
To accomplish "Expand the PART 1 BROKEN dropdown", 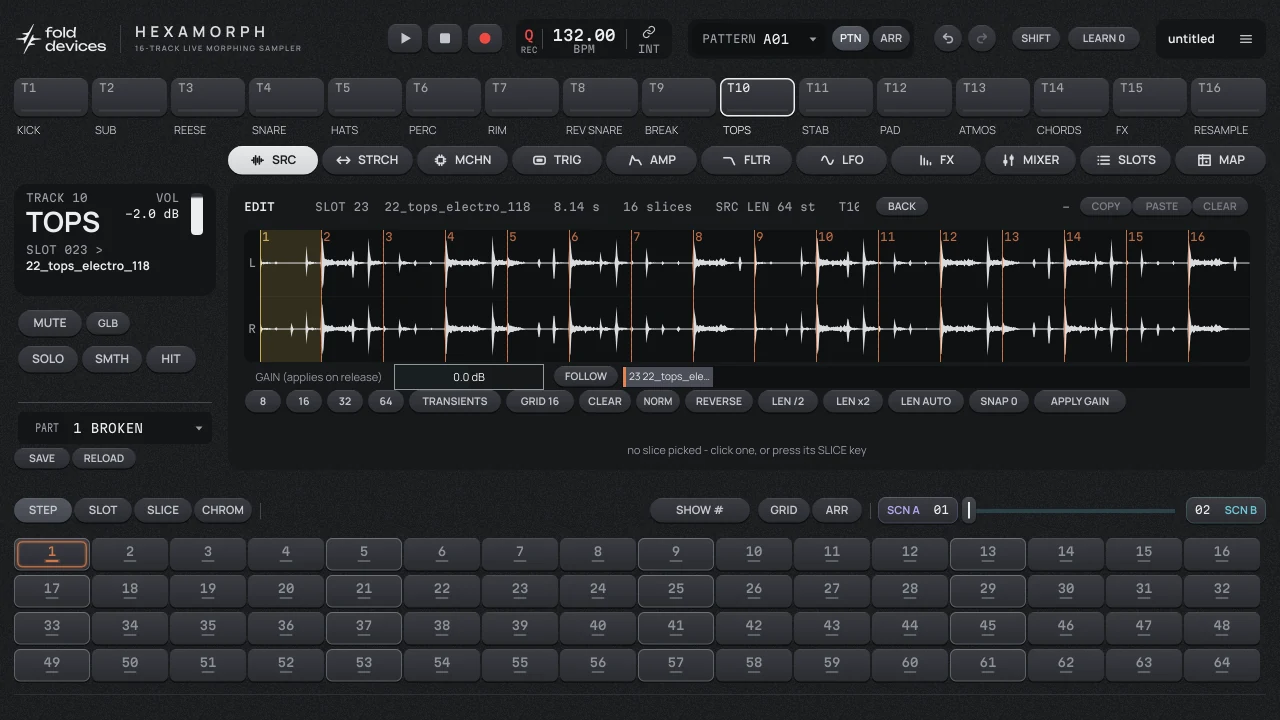I will pyautogui.click(x=114, y=428).
